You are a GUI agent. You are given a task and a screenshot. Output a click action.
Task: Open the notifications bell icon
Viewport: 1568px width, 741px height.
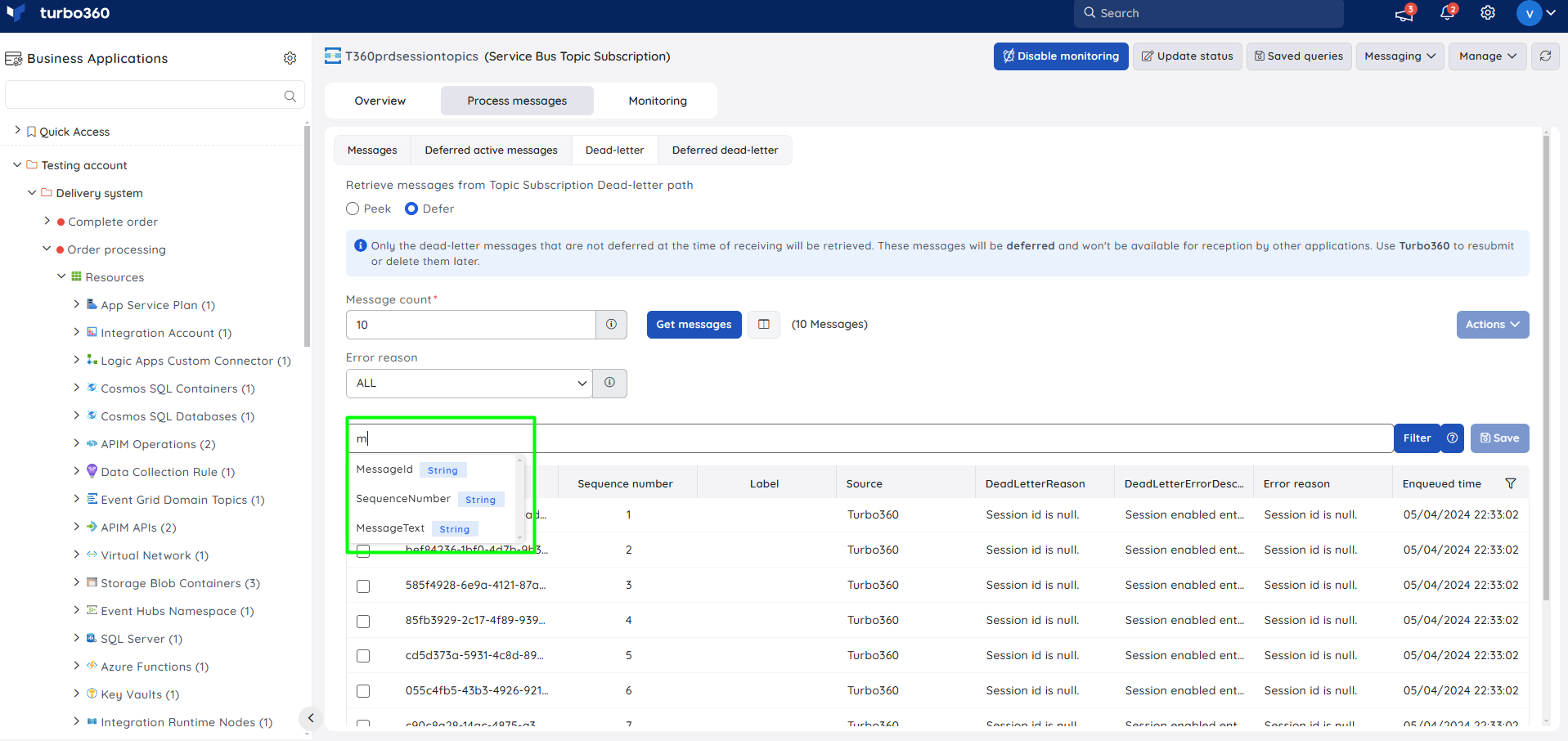click(1447, 13)
